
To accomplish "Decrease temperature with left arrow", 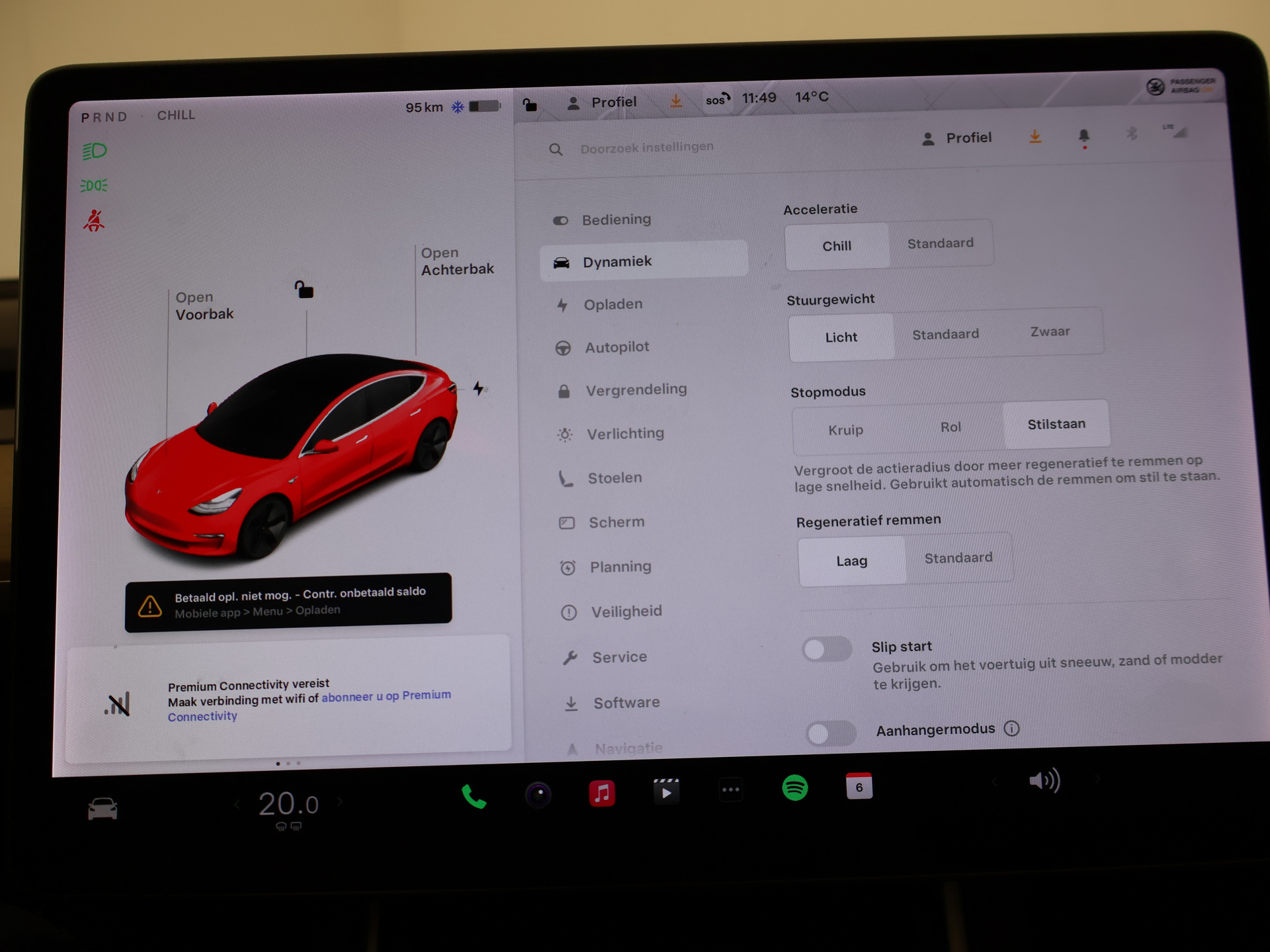I will tap(237, 805).
